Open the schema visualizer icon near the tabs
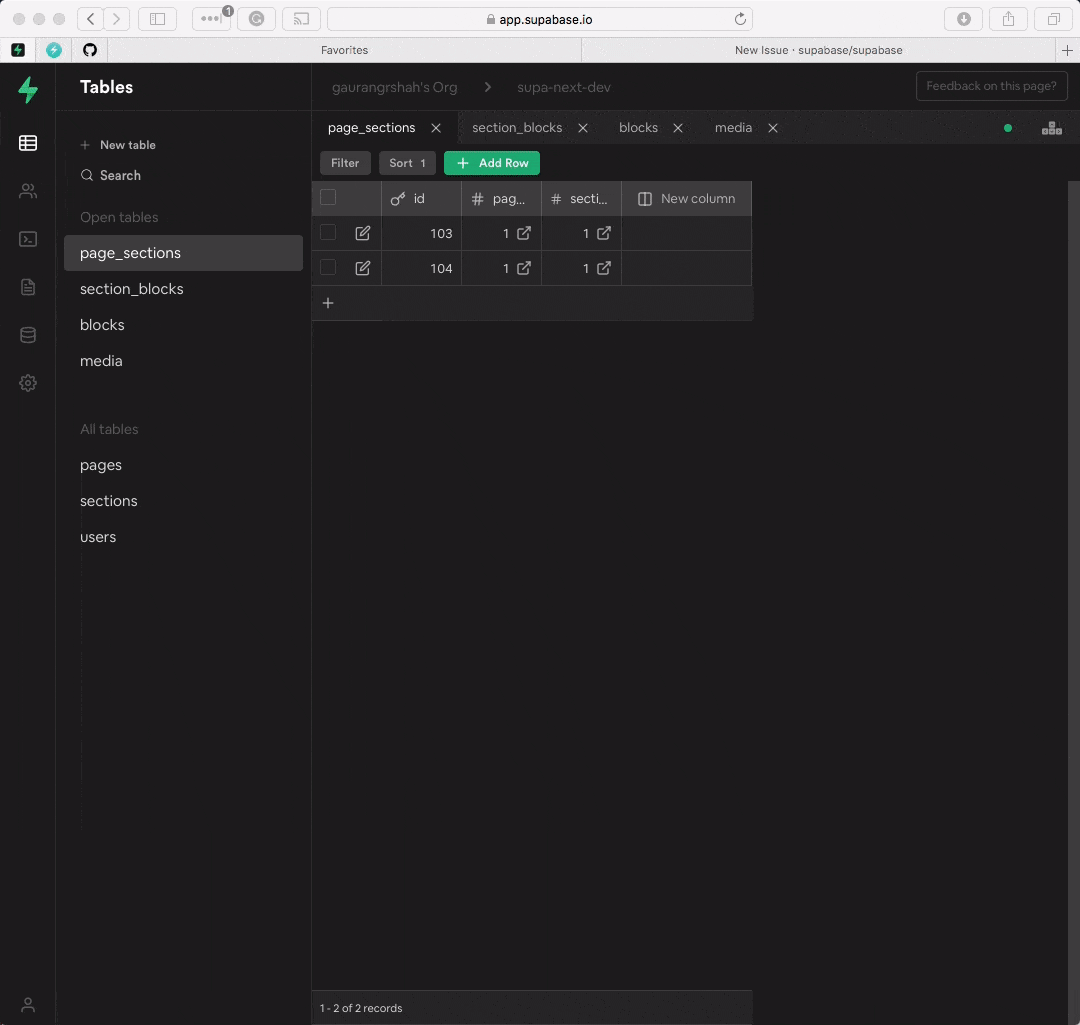The image size is (1080, 1025). [1051, 127]
